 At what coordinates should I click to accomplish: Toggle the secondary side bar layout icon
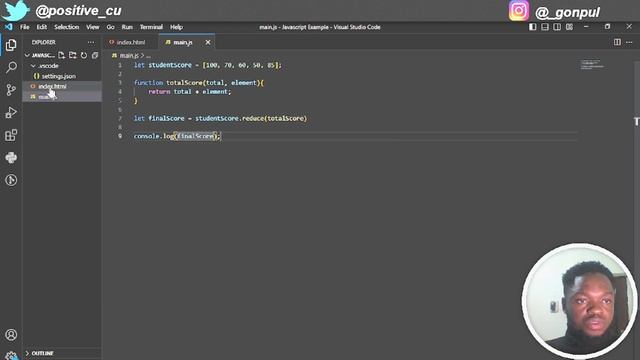click(557, 27)
